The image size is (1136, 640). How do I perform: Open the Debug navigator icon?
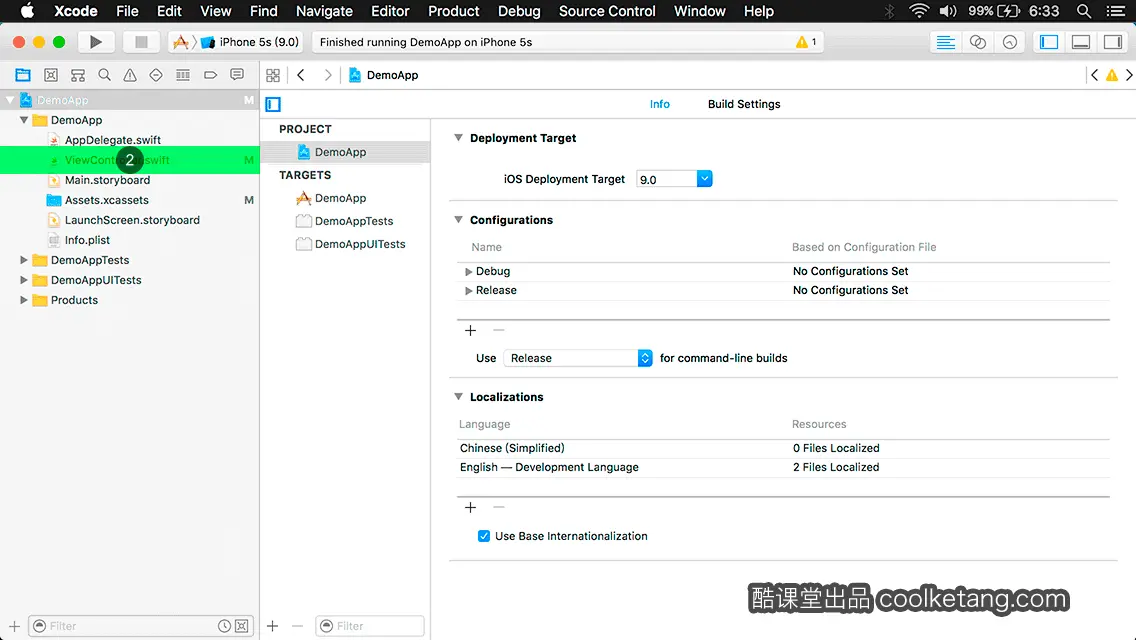183,75
